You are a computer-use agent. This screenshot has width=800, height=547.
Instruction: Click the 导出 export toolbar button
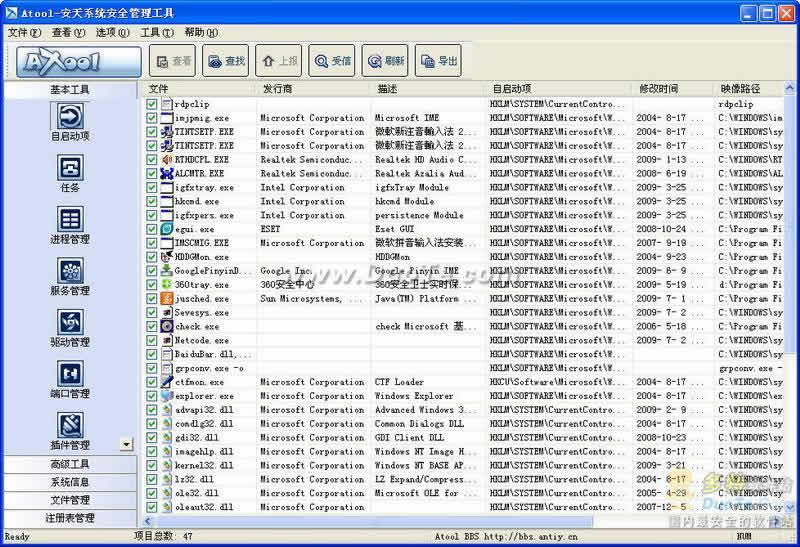[x=438, y=61]
